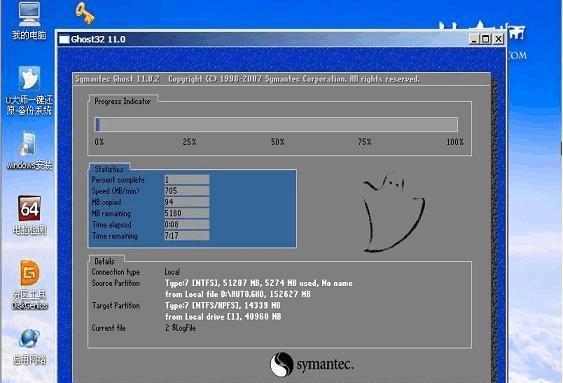Click the ghost mascot drawing
Screen dimensions: 563x383
pyautogui.click(x=394, y=213)
